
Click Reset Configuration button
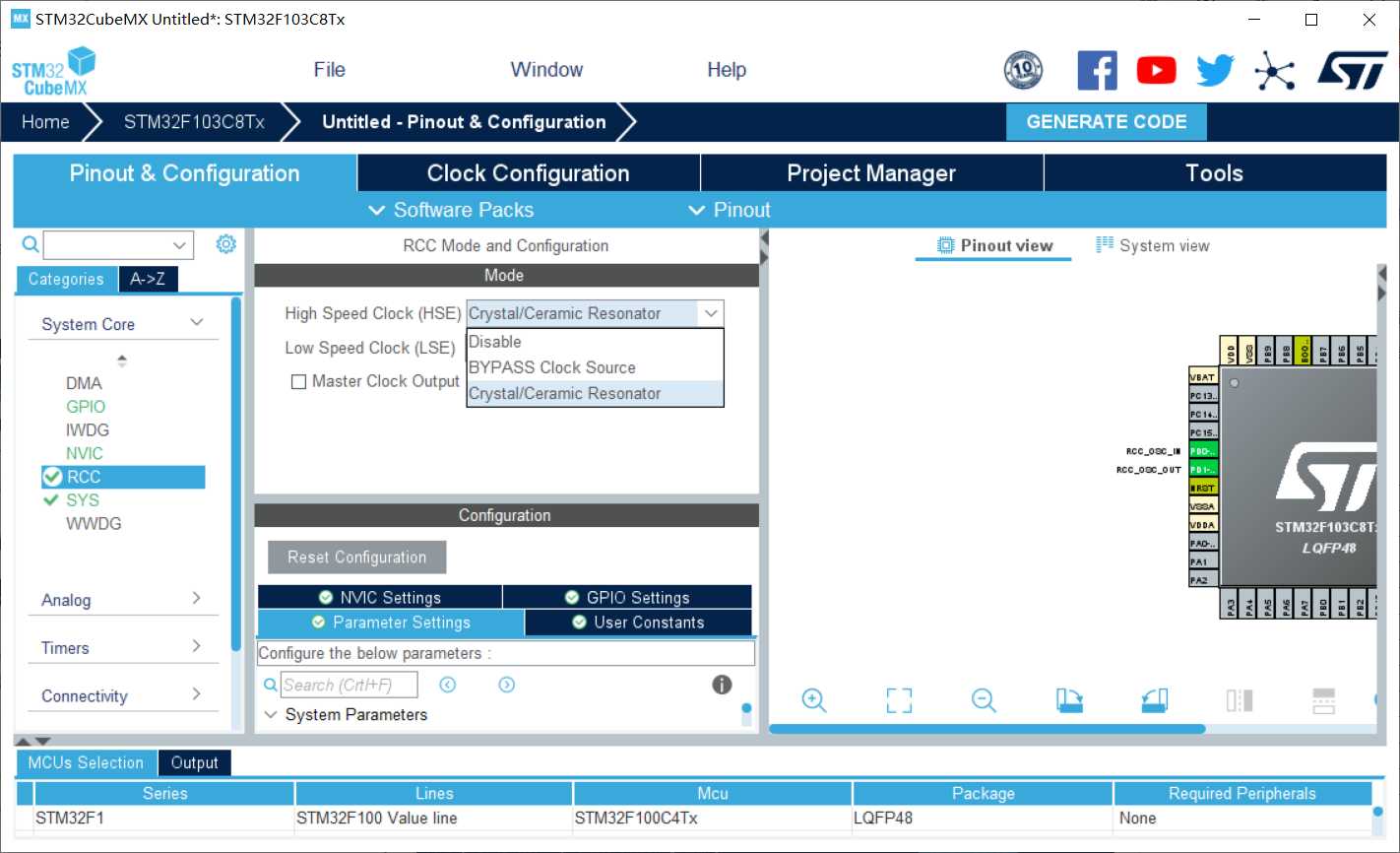click(x=356, y=557)
